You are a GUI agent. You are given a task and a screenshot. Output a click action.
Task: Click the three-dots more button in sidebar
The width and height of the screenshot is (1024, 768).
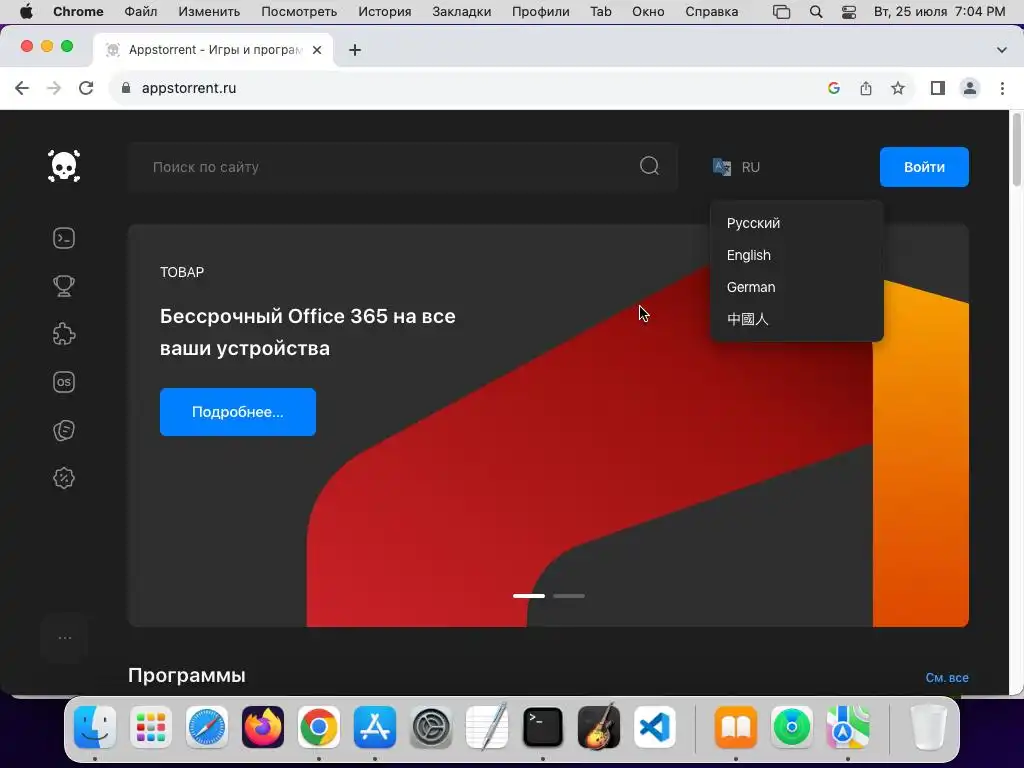[65, 638]
